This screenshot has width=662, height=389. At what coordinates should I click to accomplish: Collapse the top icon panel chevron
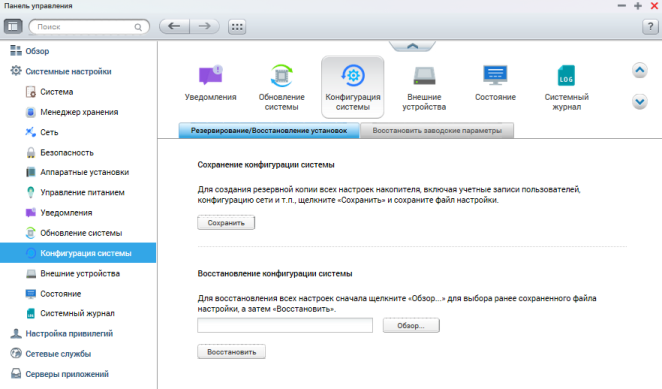(x=412, y=46)
